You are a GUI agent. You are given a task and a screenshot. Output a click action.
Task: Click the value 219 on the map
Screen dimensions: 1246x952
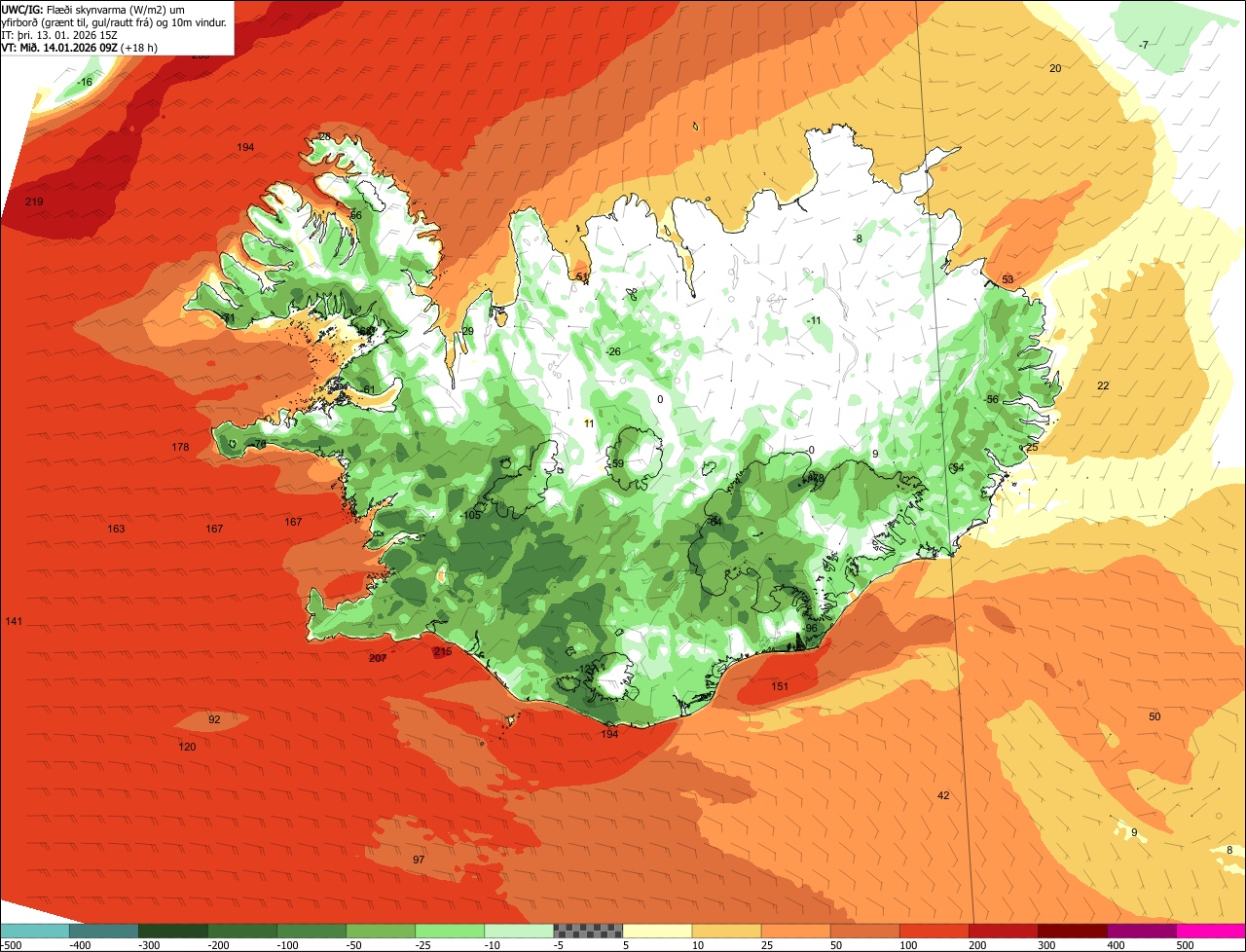[34, 201]
